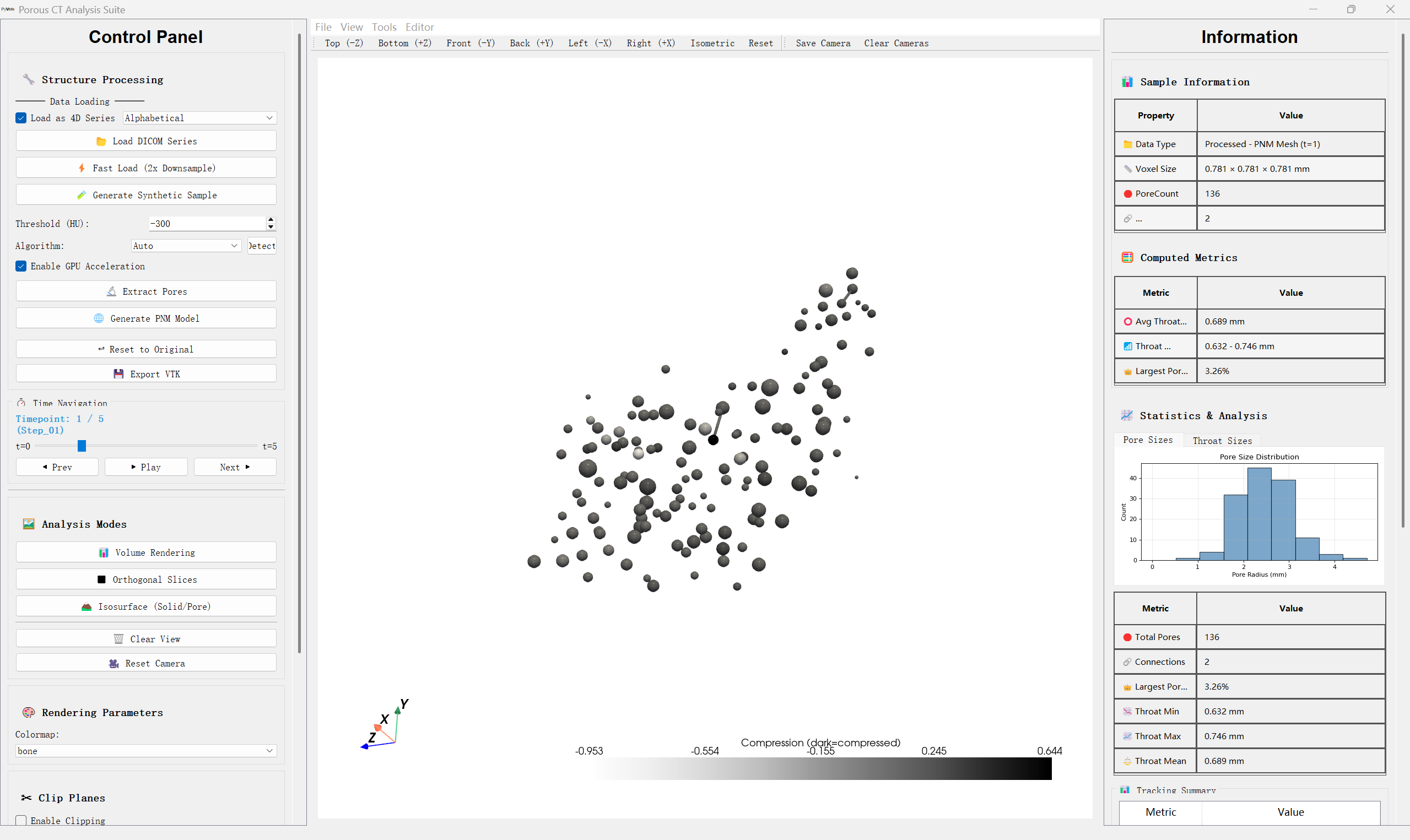Click the Extract Pores icon
The image size is (1410, 840).
tap(111, 291)
